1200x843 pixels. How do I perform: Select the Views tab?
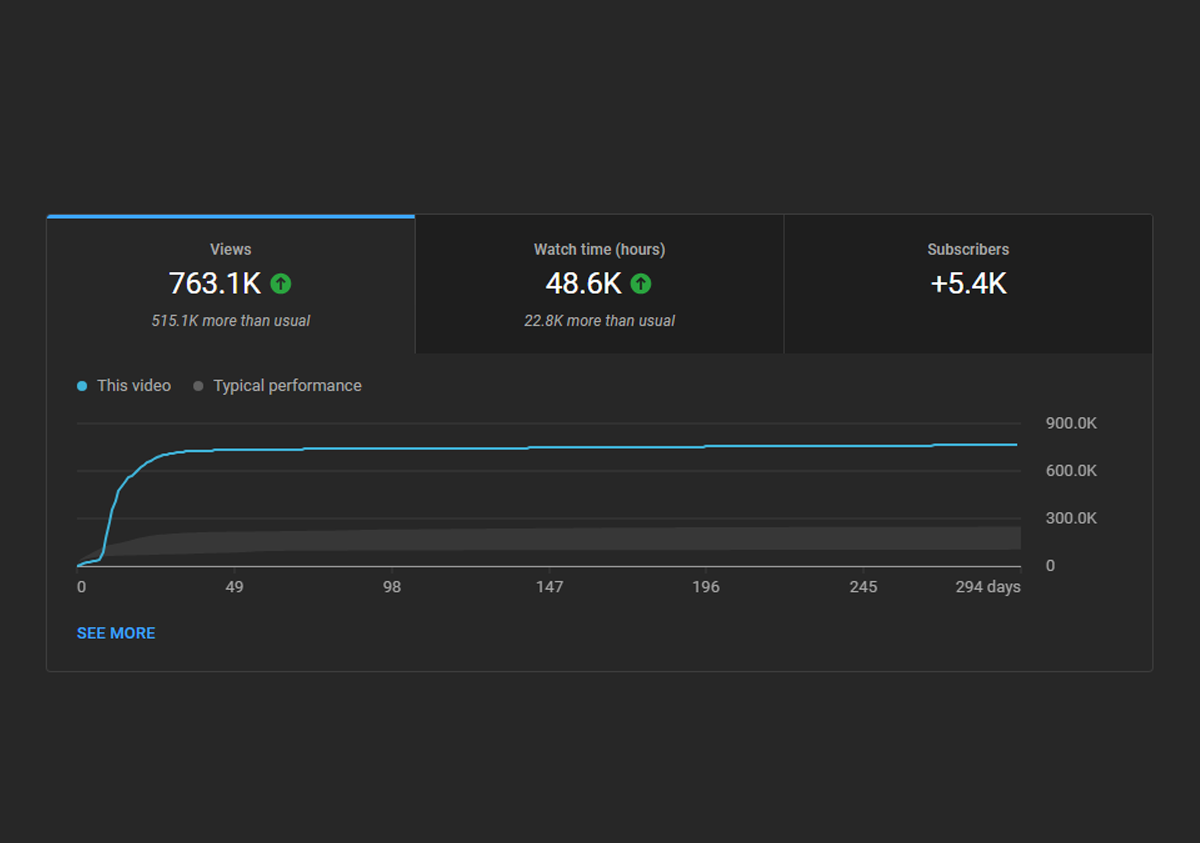click(231, 284)
